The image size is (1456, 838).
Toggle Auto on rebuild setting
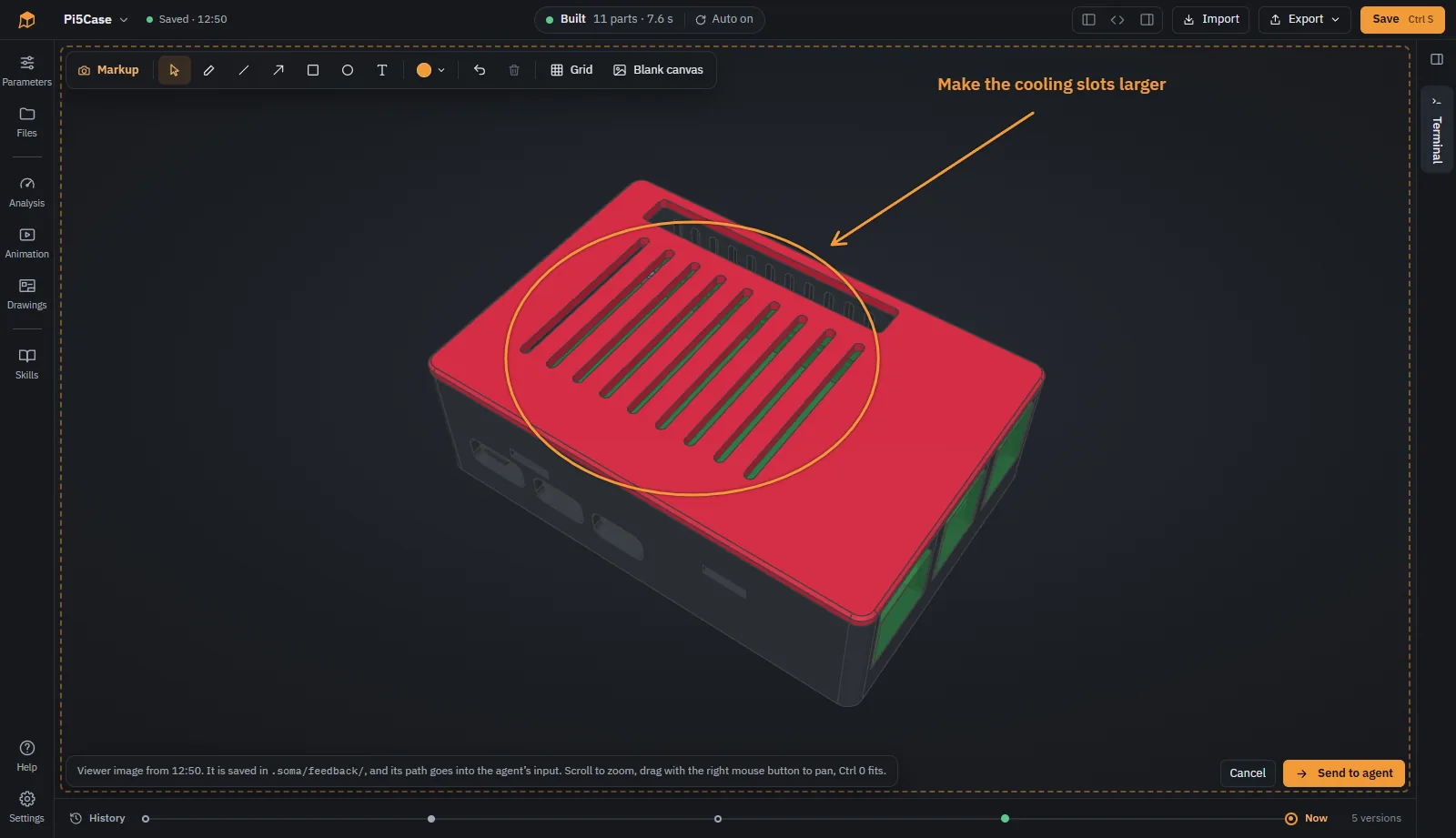click(x=724, y=19)
